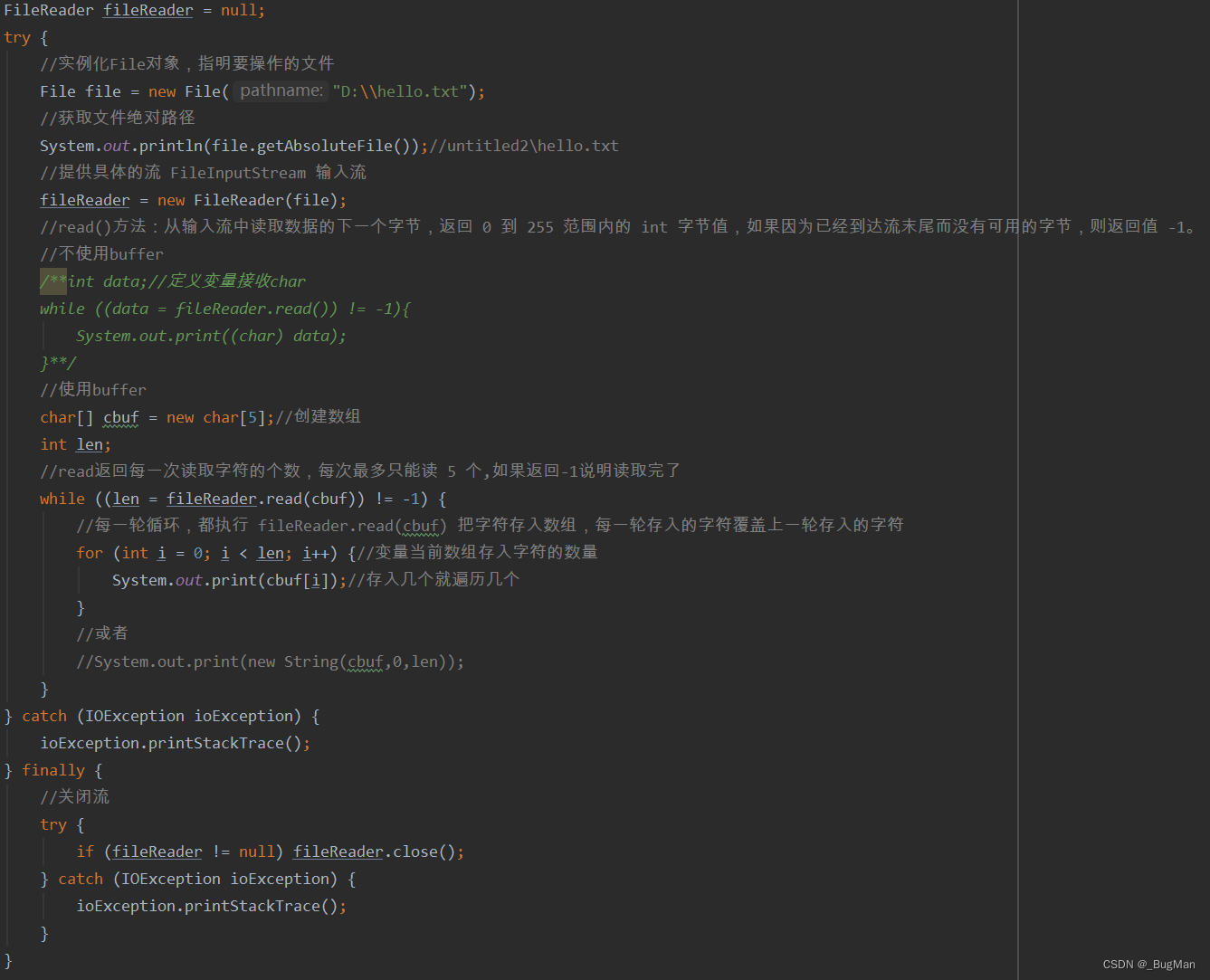Screen dimensions: 1210x980
Task: Click the ioException.printStackTrace() statement
Action: pyautogui.click(x=175, y=742)
